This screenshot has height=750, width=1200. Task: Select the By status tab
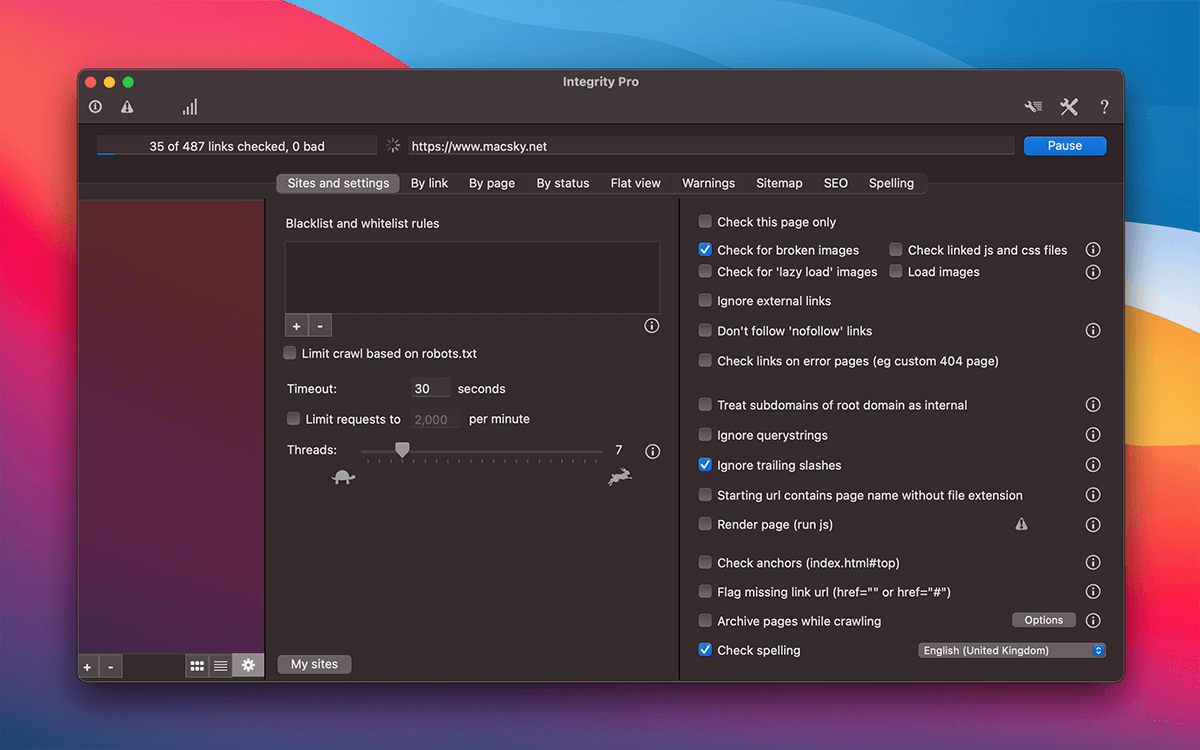[563, 183]
